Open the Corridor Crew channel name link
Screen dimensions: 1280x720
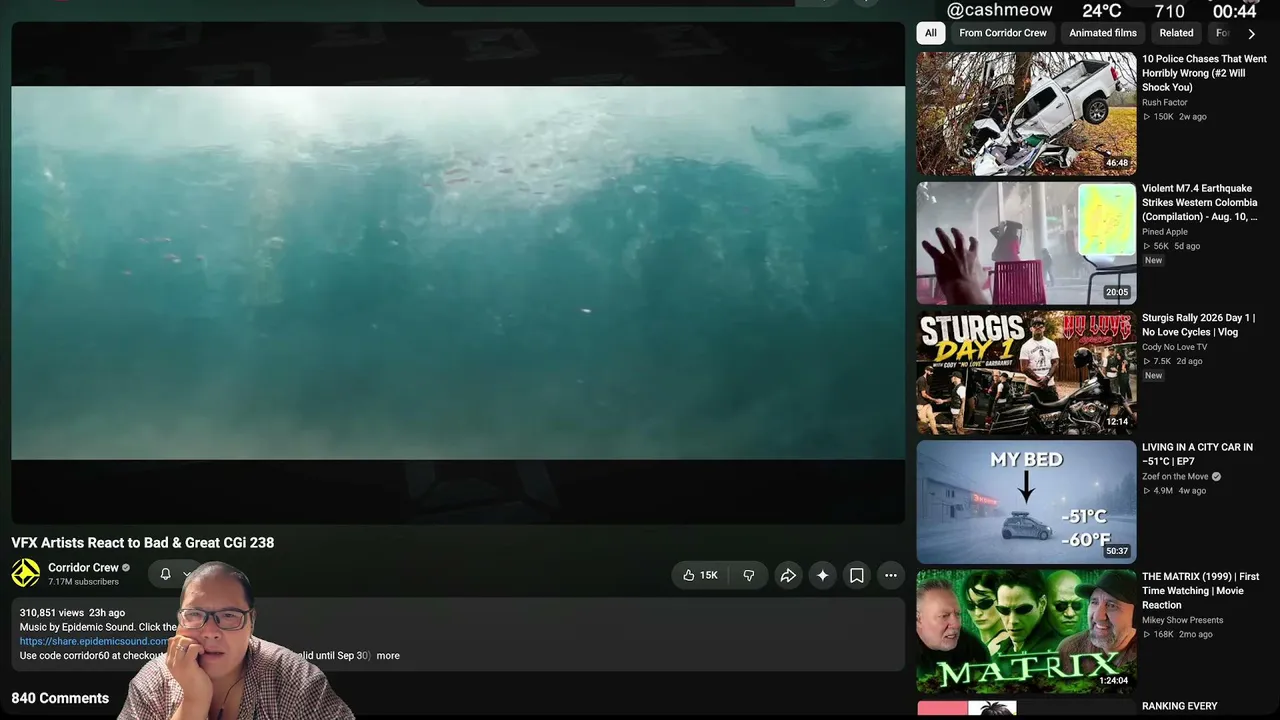(83, 568)
